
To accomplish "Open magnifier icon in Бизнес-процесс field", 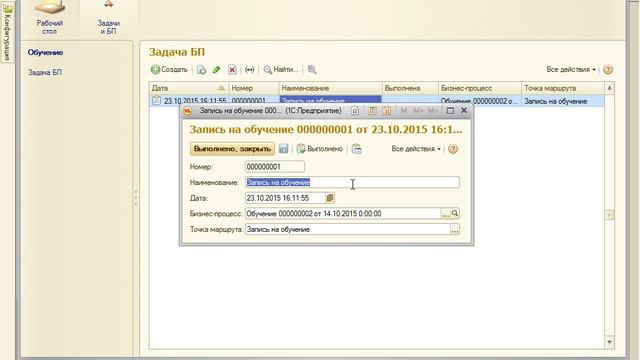I will 455,213.
